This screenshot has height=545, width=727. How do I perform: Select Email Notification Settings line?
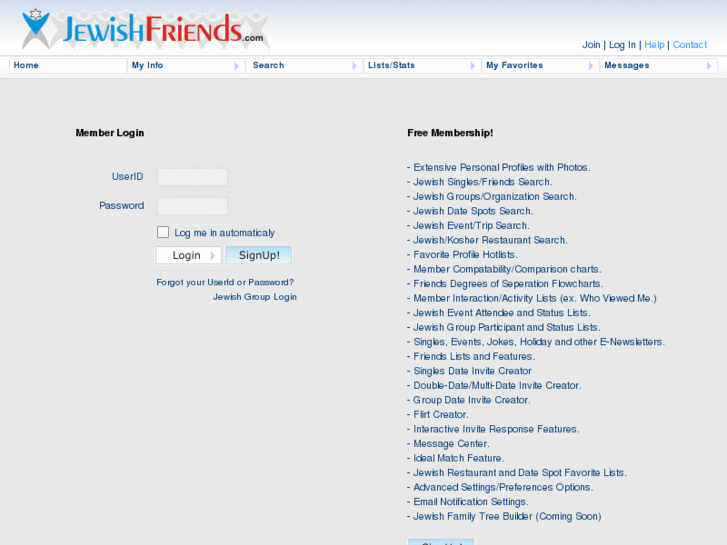[468, 502]
